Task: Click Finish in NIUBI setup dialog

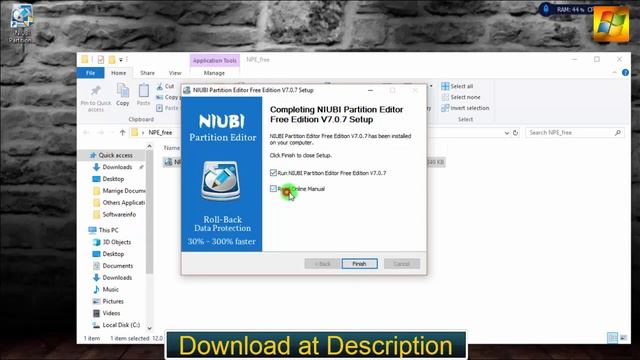Action: pyautogui.click(x=359, y=264)
